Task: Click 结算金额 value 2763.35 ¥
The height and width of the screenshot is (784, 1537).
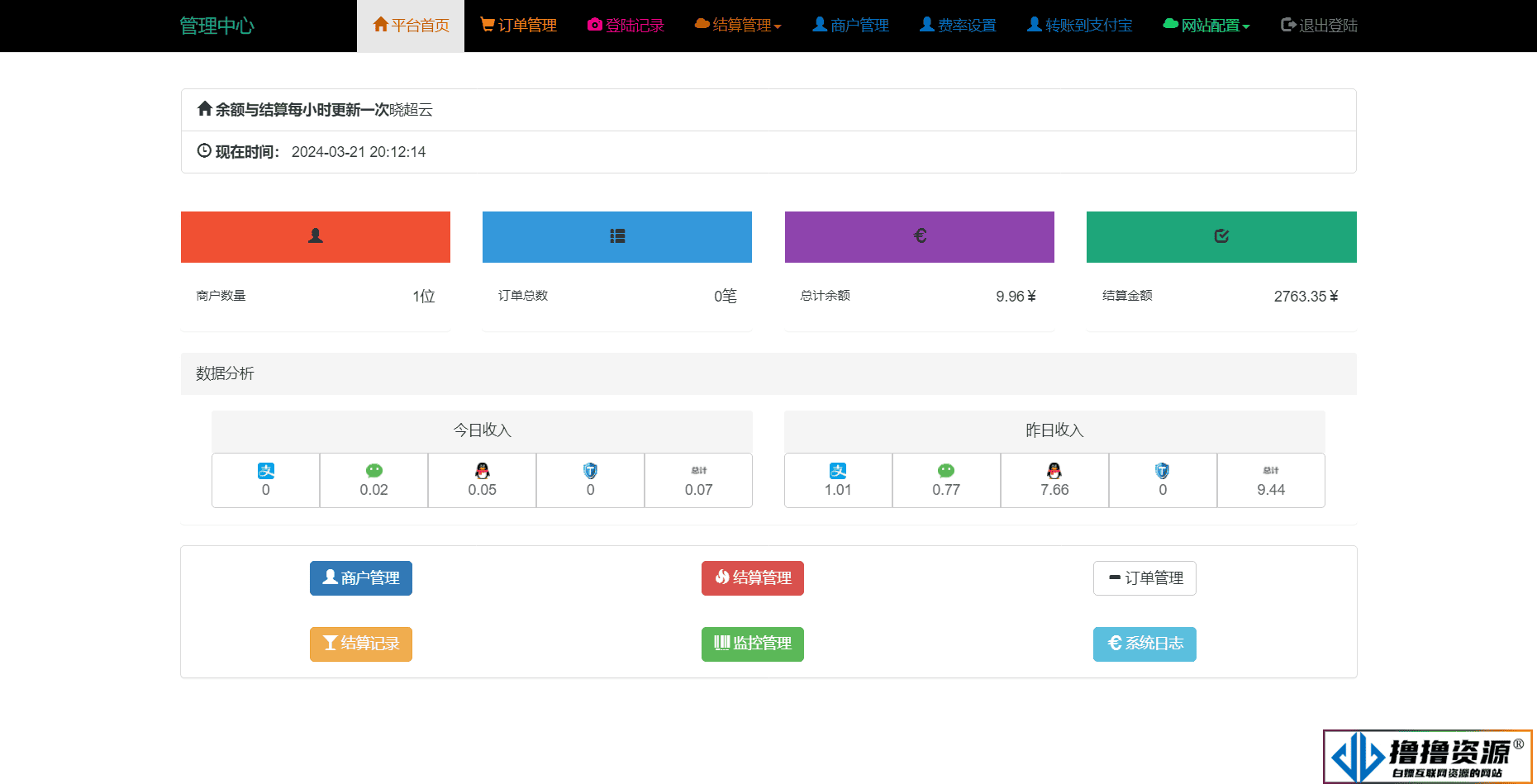Action: click(1306, 297)
